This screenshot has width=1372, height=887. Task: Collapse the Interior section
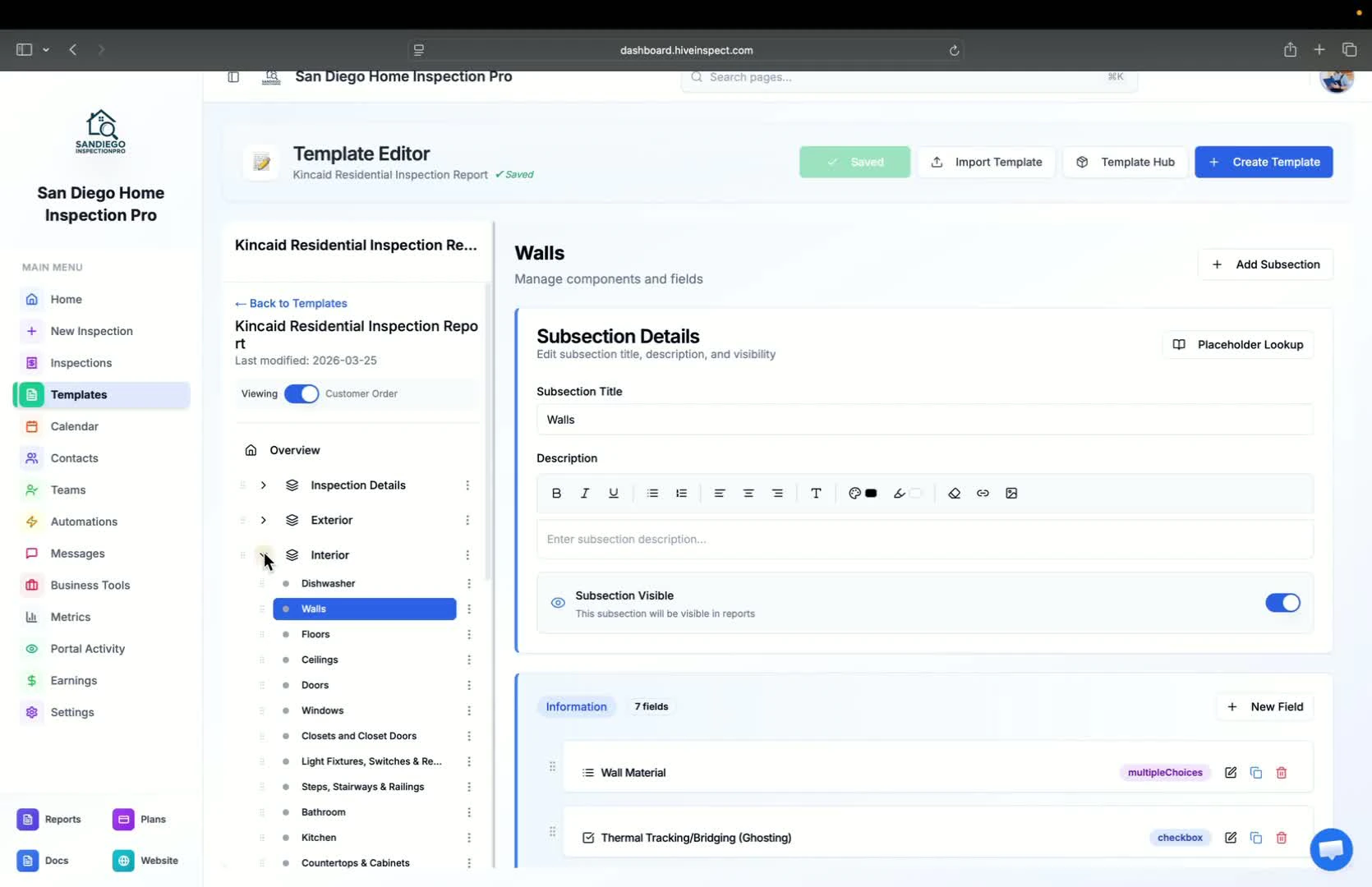(x=264, y=555)
